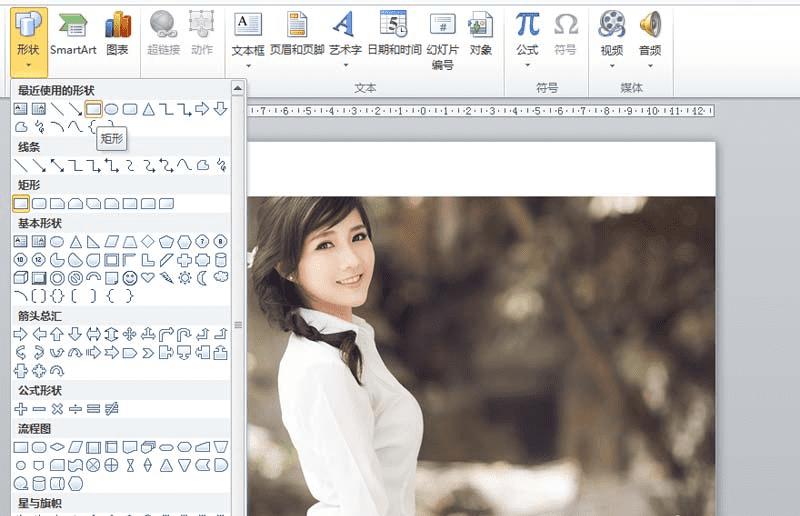Click the 箭头总汇 section heading

coord(40,316)
